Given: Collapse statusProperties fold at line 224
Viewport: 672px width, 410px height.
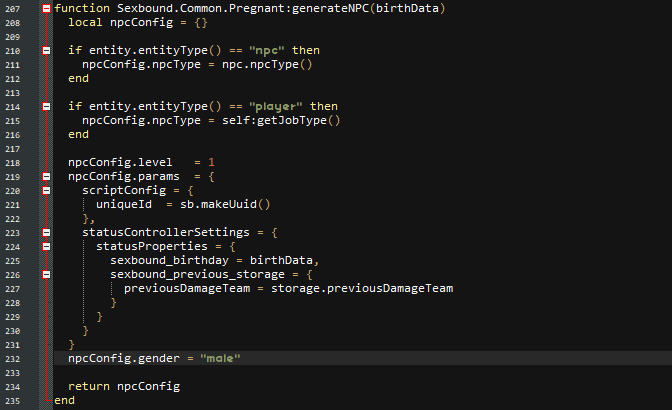Looking at the screenshot, I should pos(46,247).
